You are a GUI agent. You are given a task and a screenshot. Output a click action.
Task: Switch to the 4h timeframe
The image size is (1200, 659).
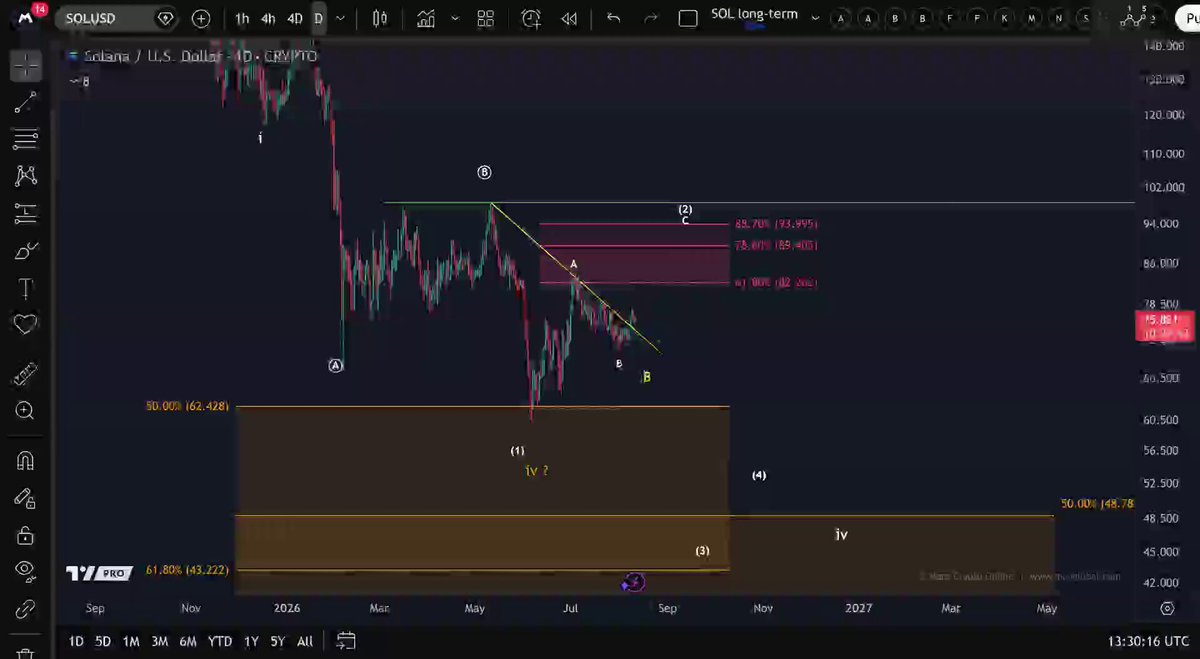coord(268,18)
